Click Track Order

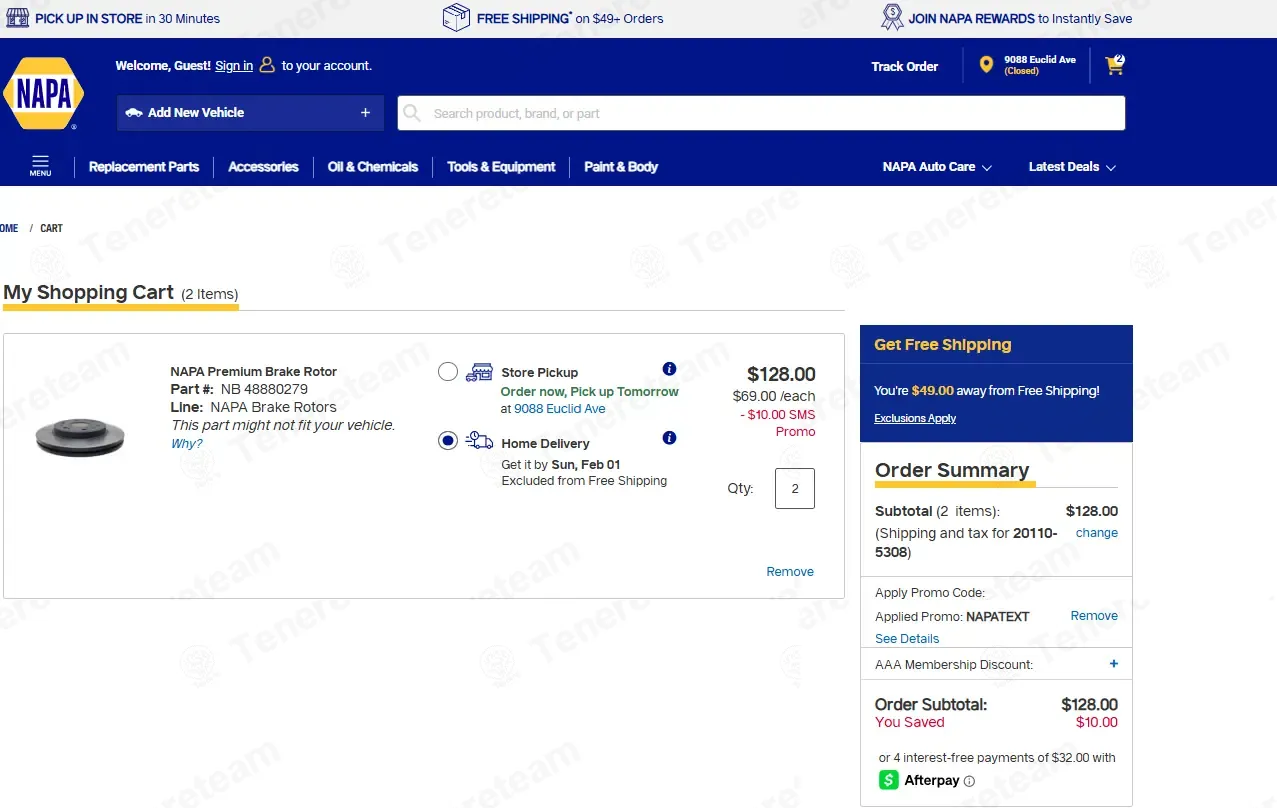(904, 67)
